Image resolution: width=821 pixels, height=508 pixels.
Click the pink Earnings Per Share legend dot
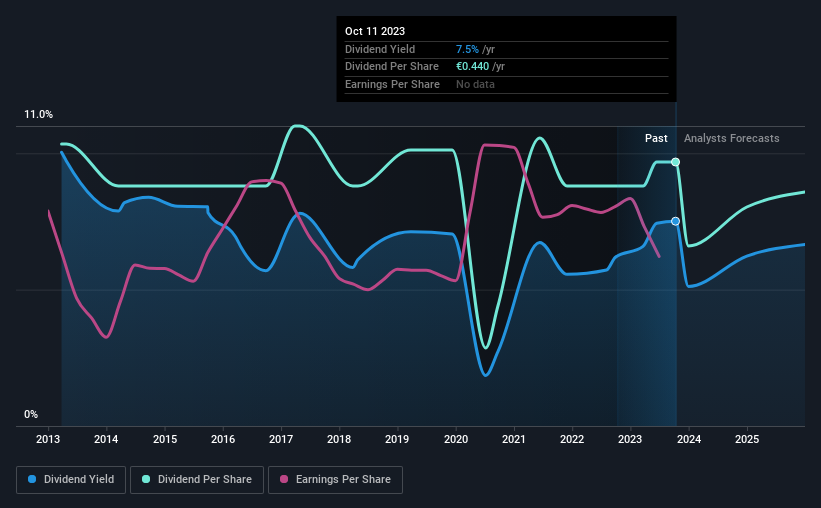point(284,479)
